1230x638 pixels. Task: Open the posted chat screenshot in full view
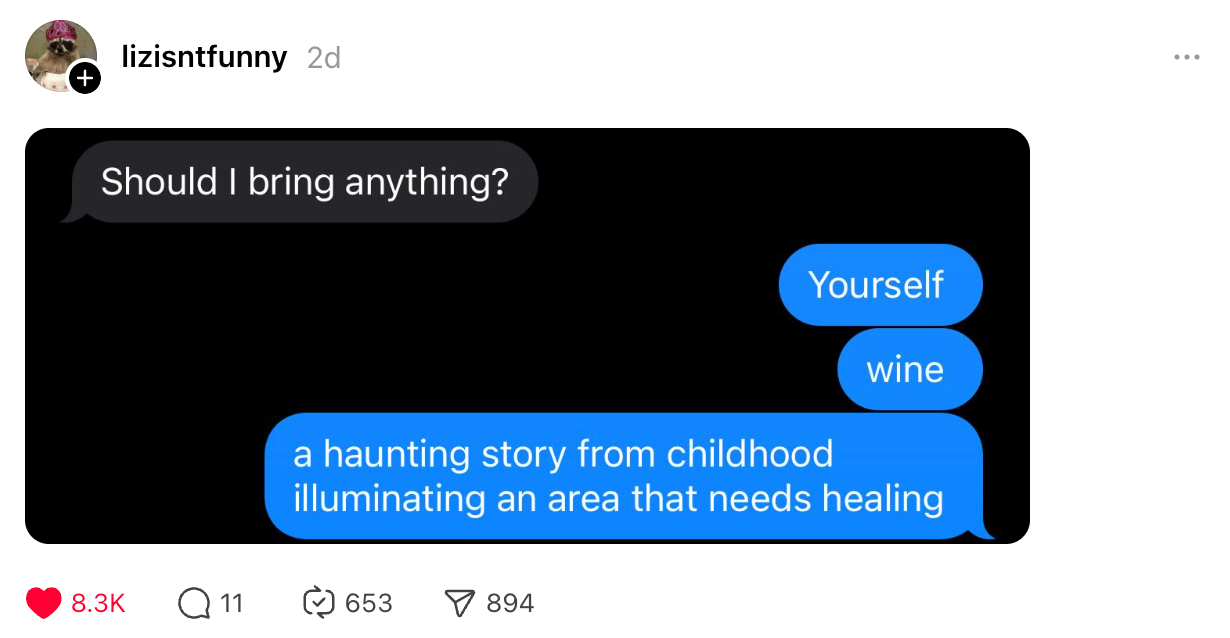[527, 336]
